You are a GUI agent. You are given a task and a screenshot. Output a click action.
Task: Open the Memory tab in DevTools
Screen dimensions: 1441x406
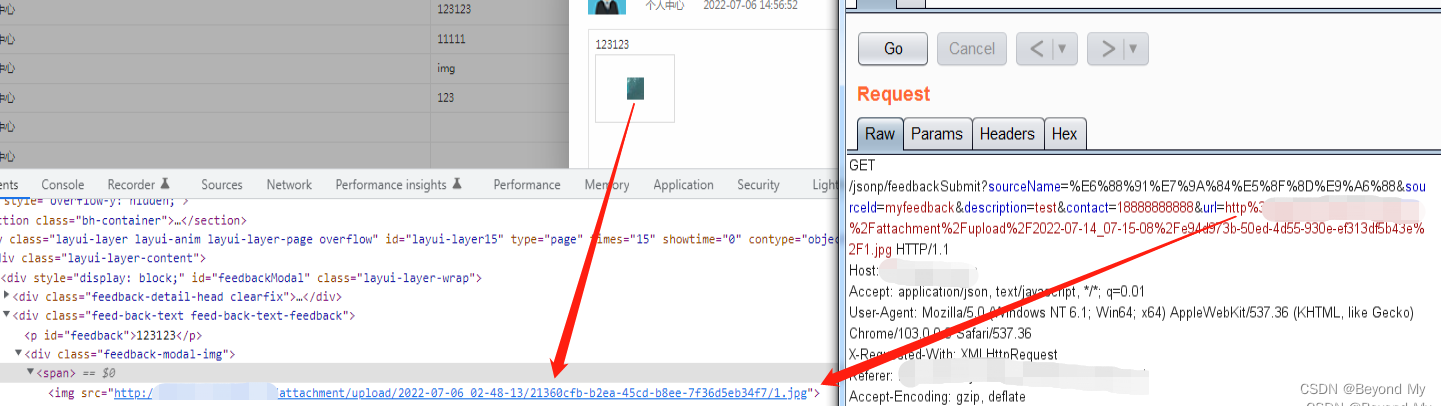coord(607,184)
